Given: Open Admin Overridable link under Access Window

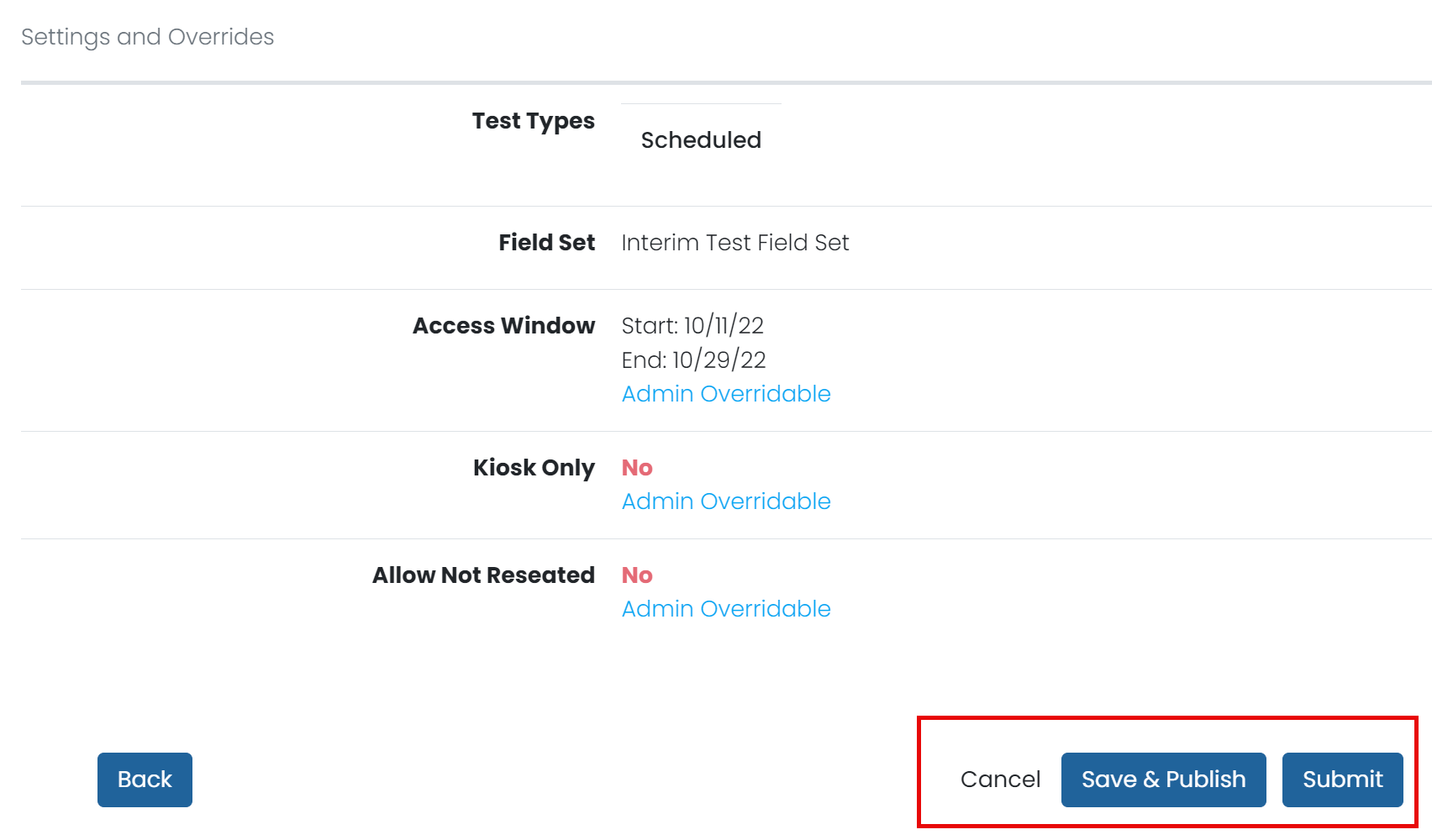Looking at the screenshot, I should click(726, 394).
